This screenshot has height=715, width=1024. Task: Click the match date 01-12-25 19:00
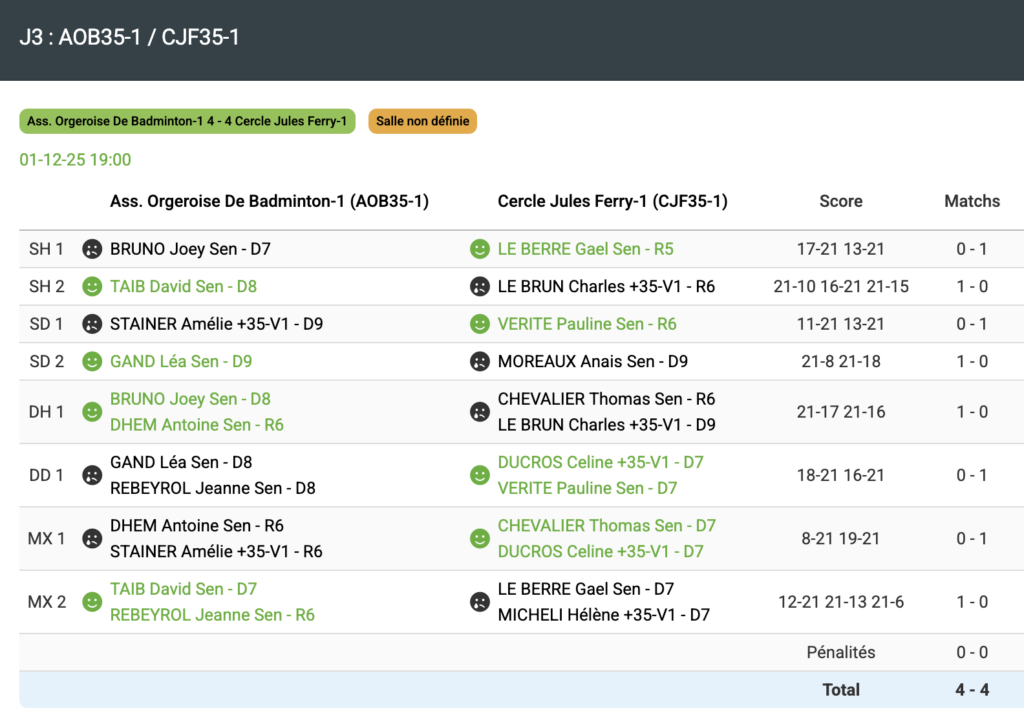click(75, 160)
